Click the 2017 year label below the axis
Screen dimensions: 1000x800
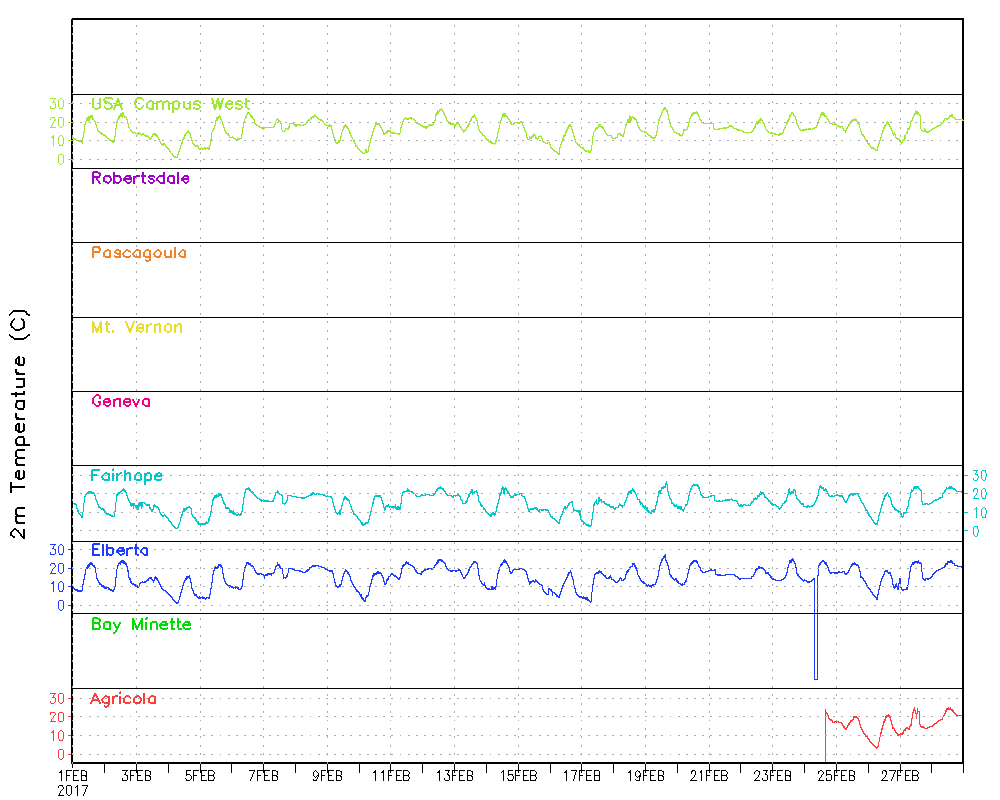pos(72,789)
